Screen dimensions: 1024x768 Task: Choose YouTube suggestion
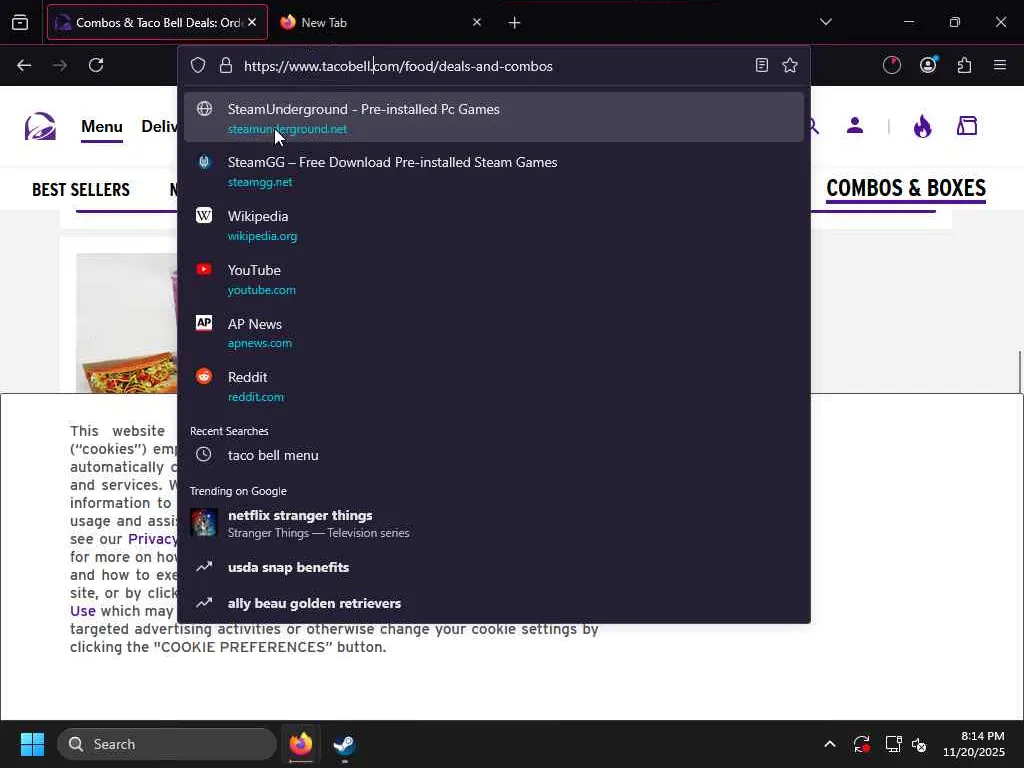(x=494, y=279)
